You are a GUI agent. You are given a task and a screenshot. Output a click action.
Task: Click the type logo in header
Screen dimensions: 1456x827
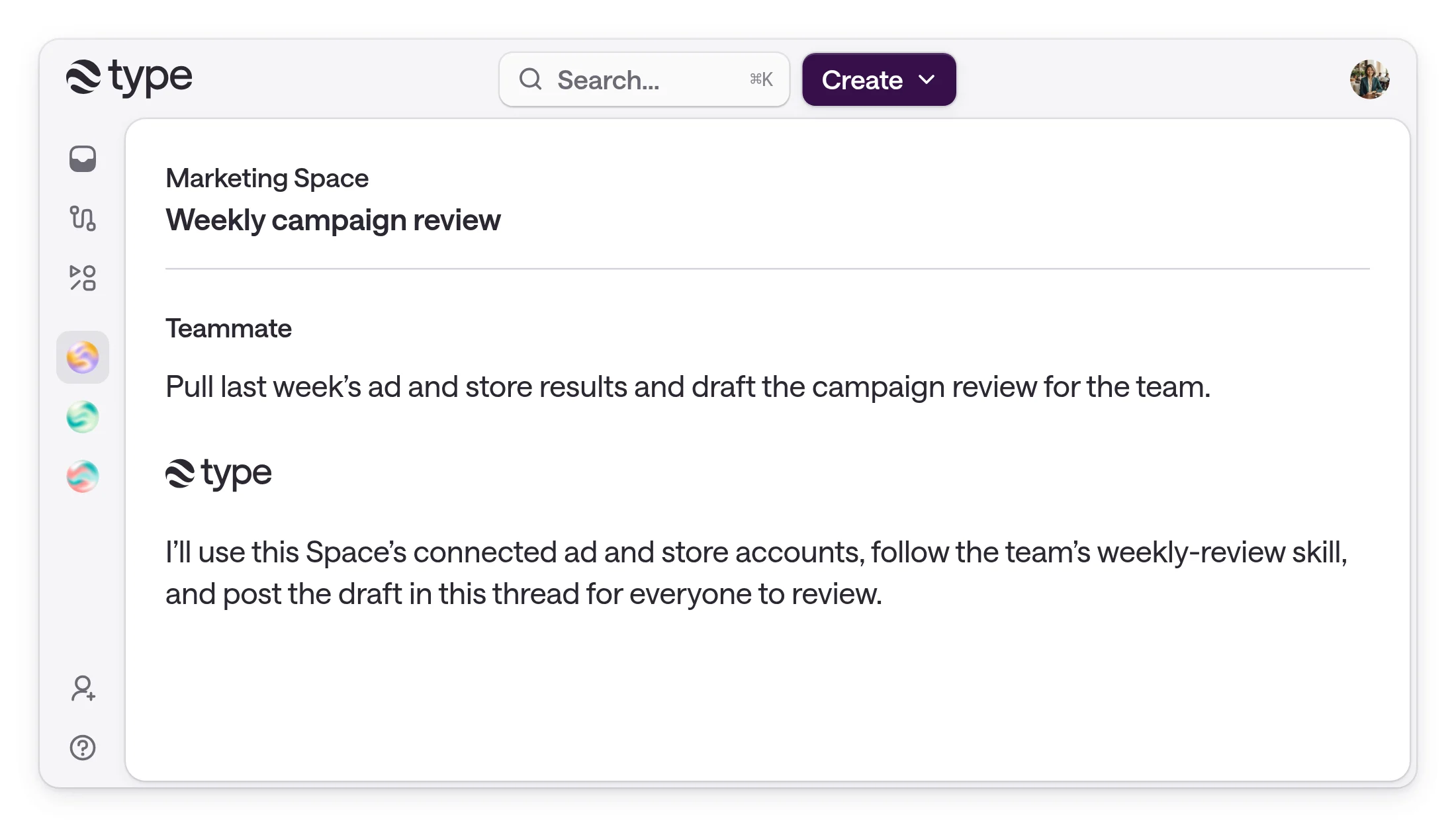tap(130, 78)
